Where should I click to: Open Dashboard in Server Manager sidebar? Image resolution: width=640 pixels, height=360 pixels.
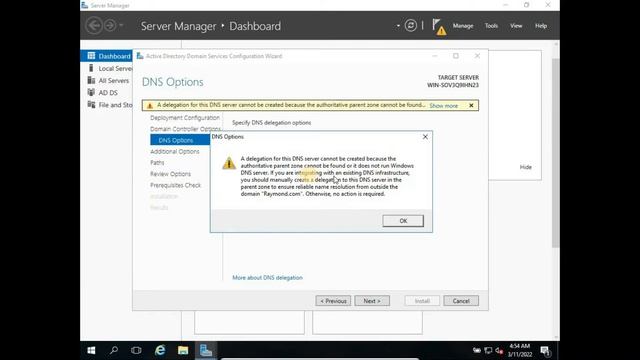pos(106,56)
